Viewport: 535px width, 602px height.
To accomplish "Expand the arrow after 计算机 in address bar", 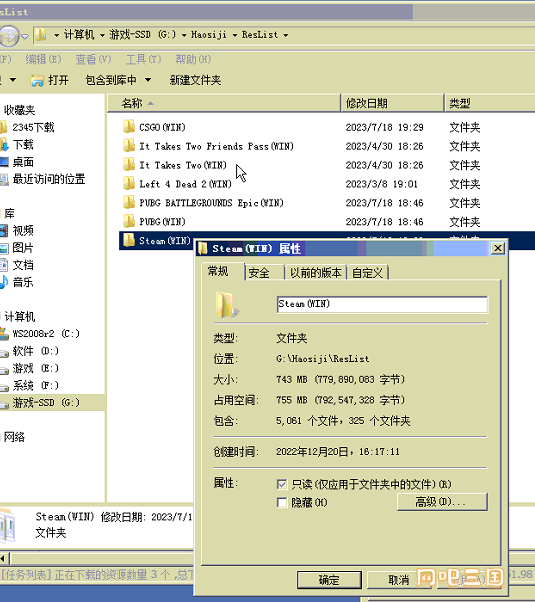I will click(x=102, y=35).
